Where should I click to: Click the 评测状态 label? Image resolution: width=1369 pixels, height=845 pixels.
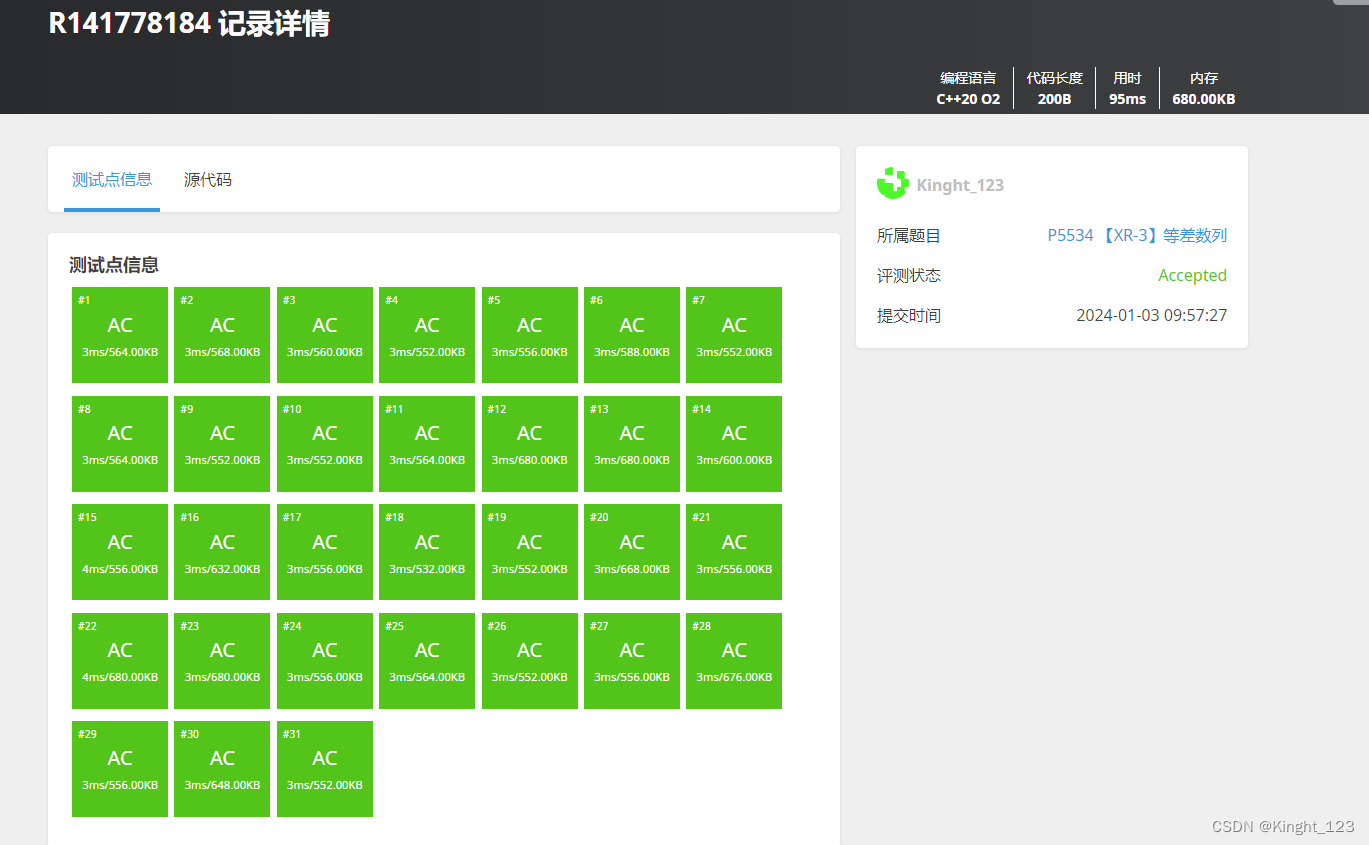click(x=909, y=276)
